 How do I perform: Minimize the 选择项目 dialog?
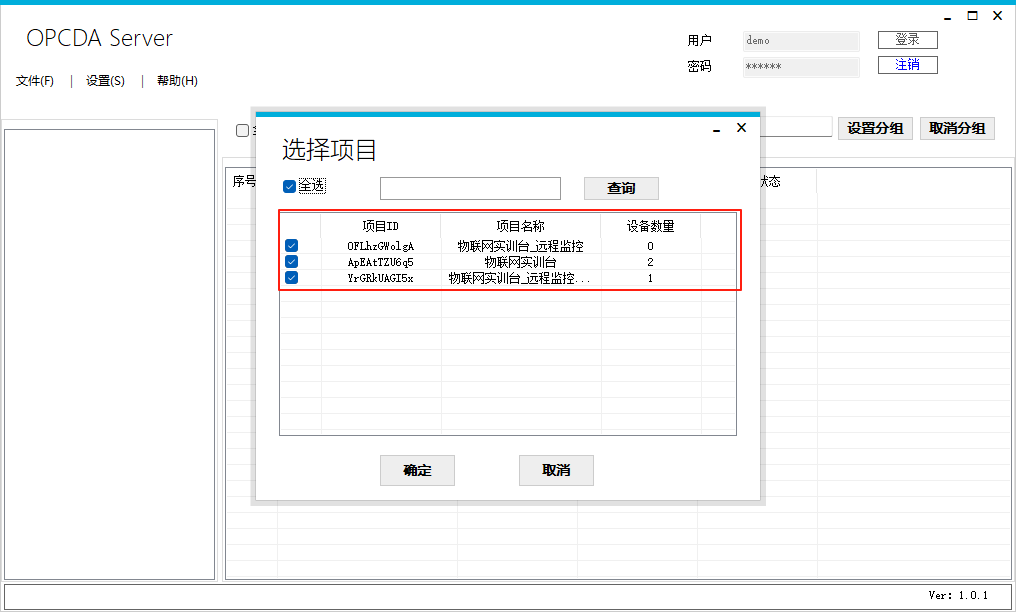coord(717,130)
